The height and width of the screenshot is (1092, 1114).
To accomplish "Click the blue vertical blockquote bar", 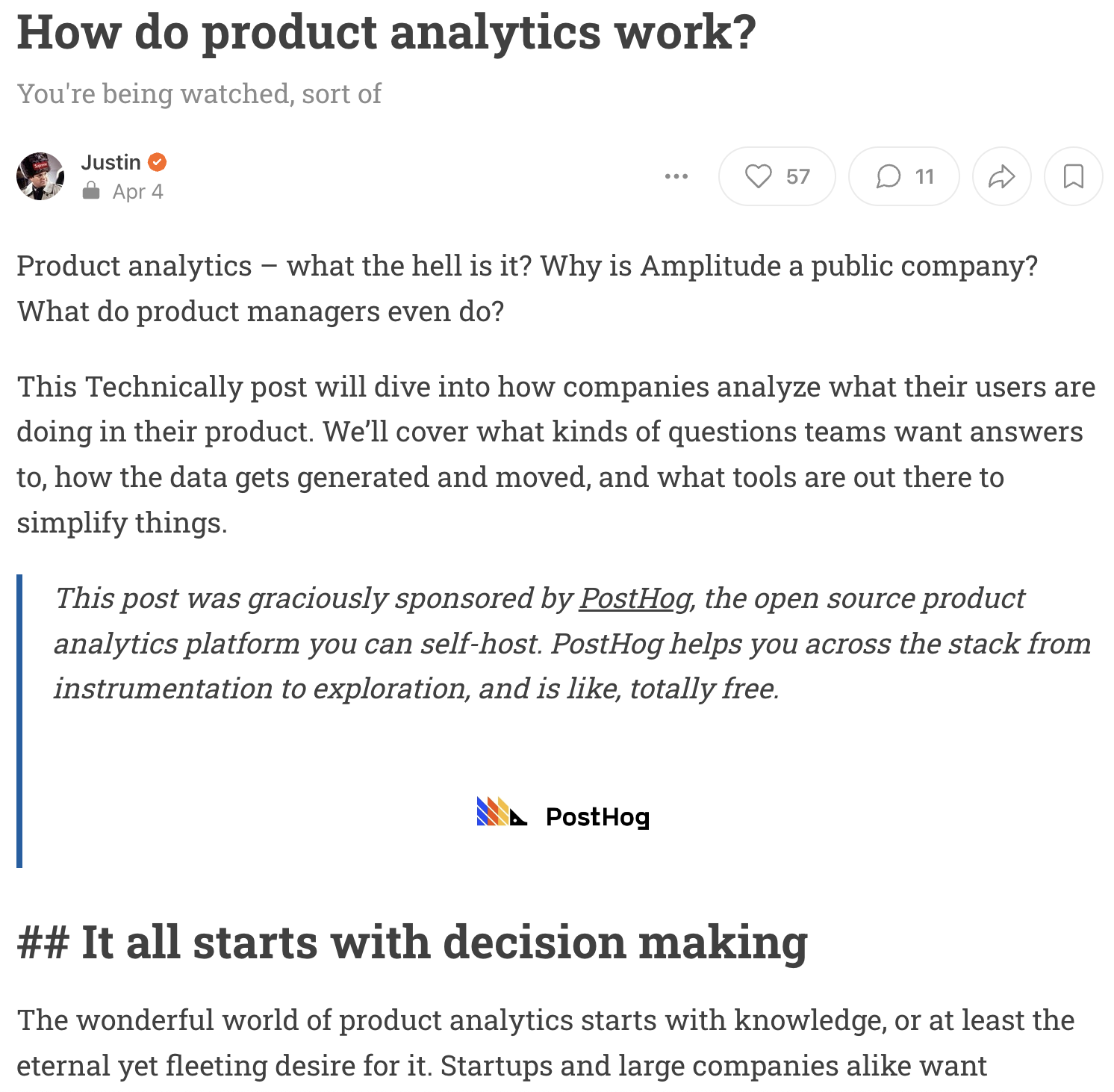I will [19, 721].
